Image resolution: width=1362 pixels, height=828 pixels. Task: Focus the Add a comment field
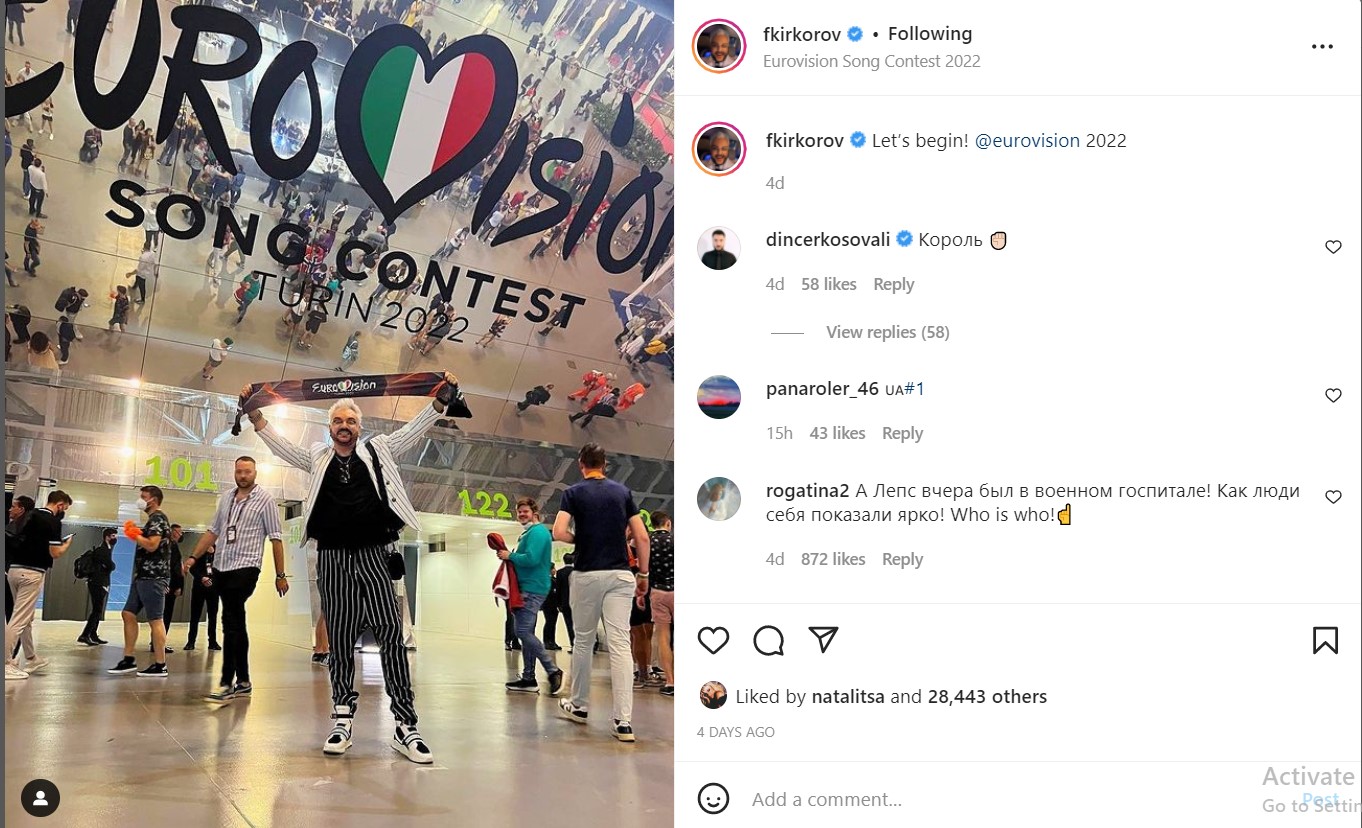click(x=1000, y=799)
